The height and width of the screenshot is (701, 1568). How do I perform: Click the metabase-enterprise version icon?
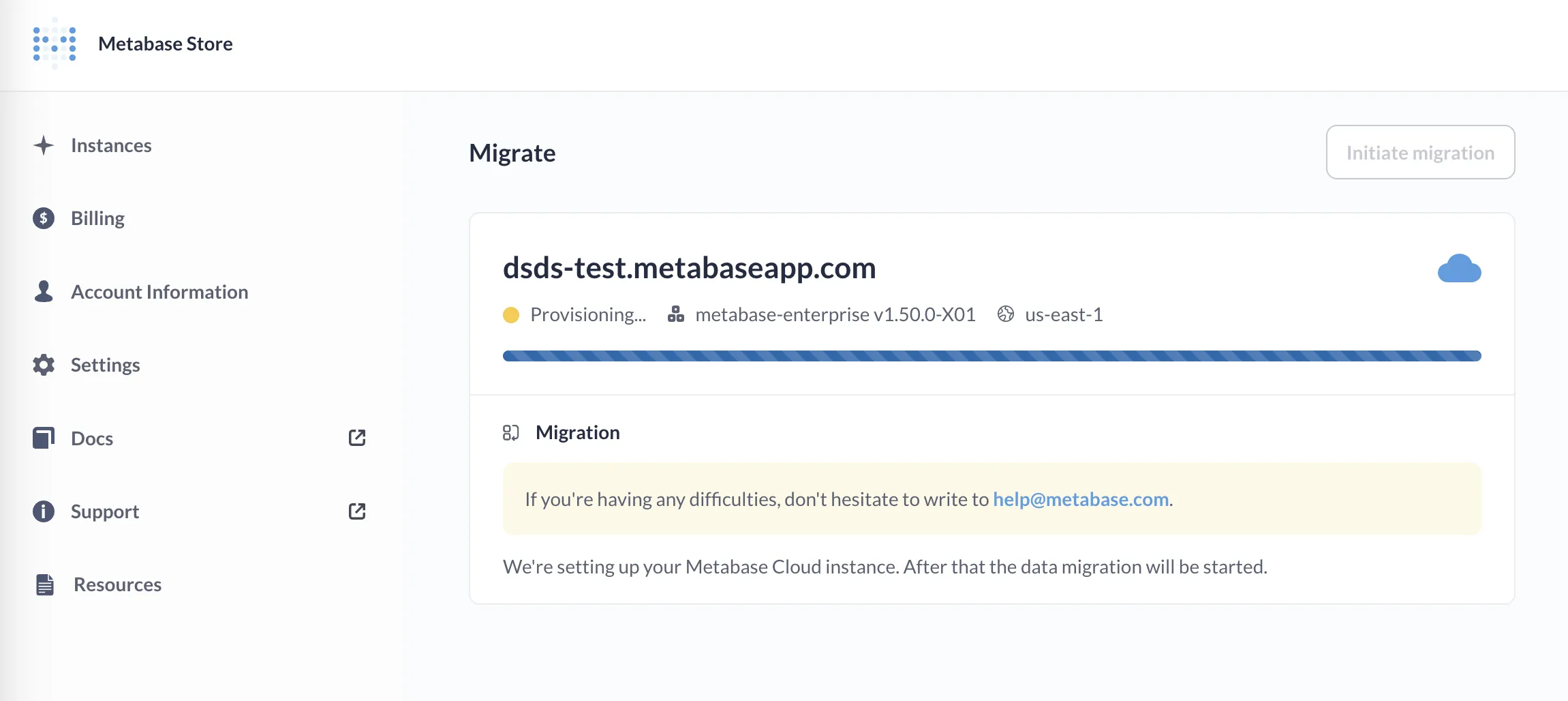coord(675,314)
